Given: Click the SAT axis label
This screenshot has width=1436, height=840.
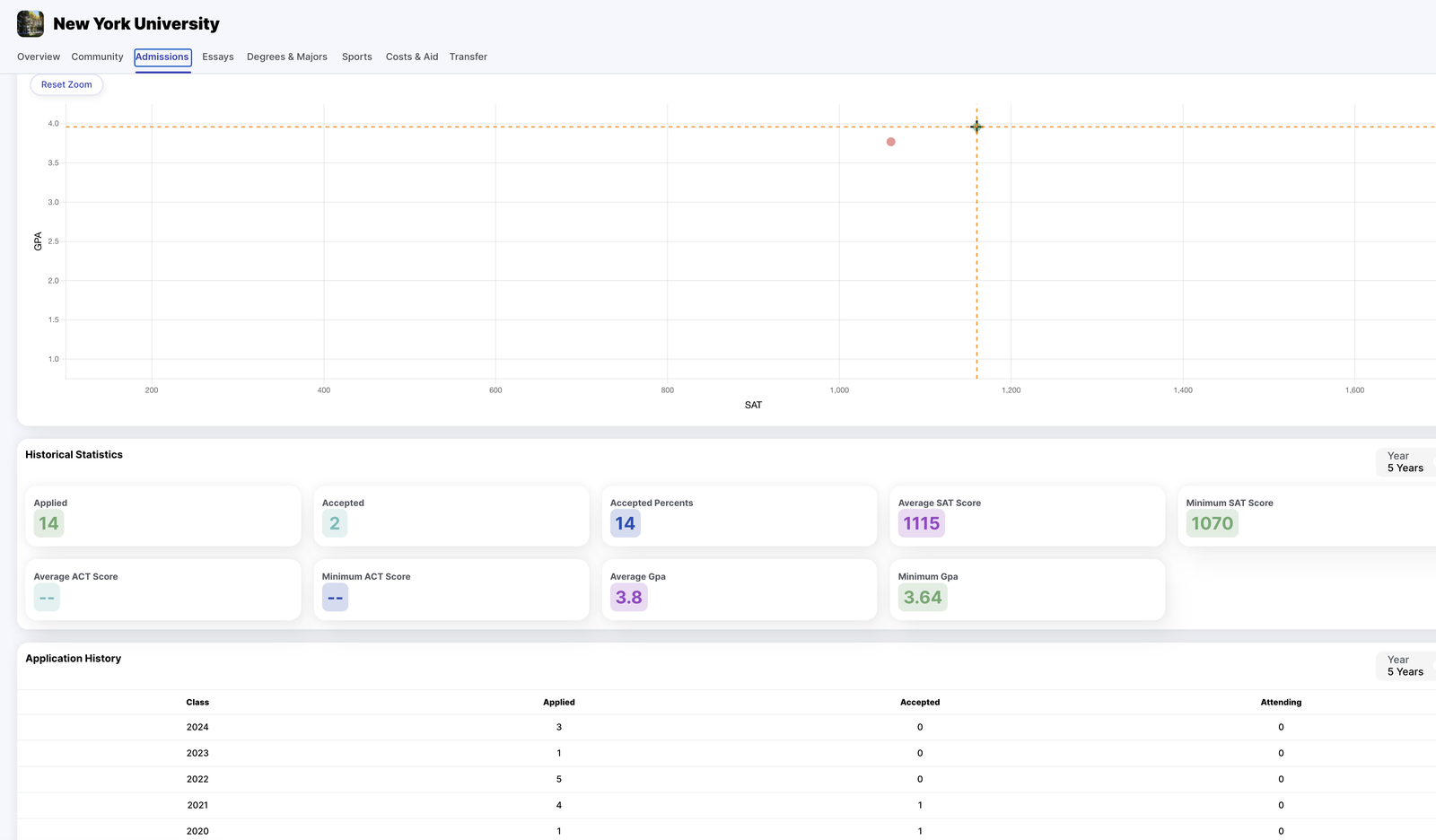Looking at the screenshot, I should tap(753, 405).
